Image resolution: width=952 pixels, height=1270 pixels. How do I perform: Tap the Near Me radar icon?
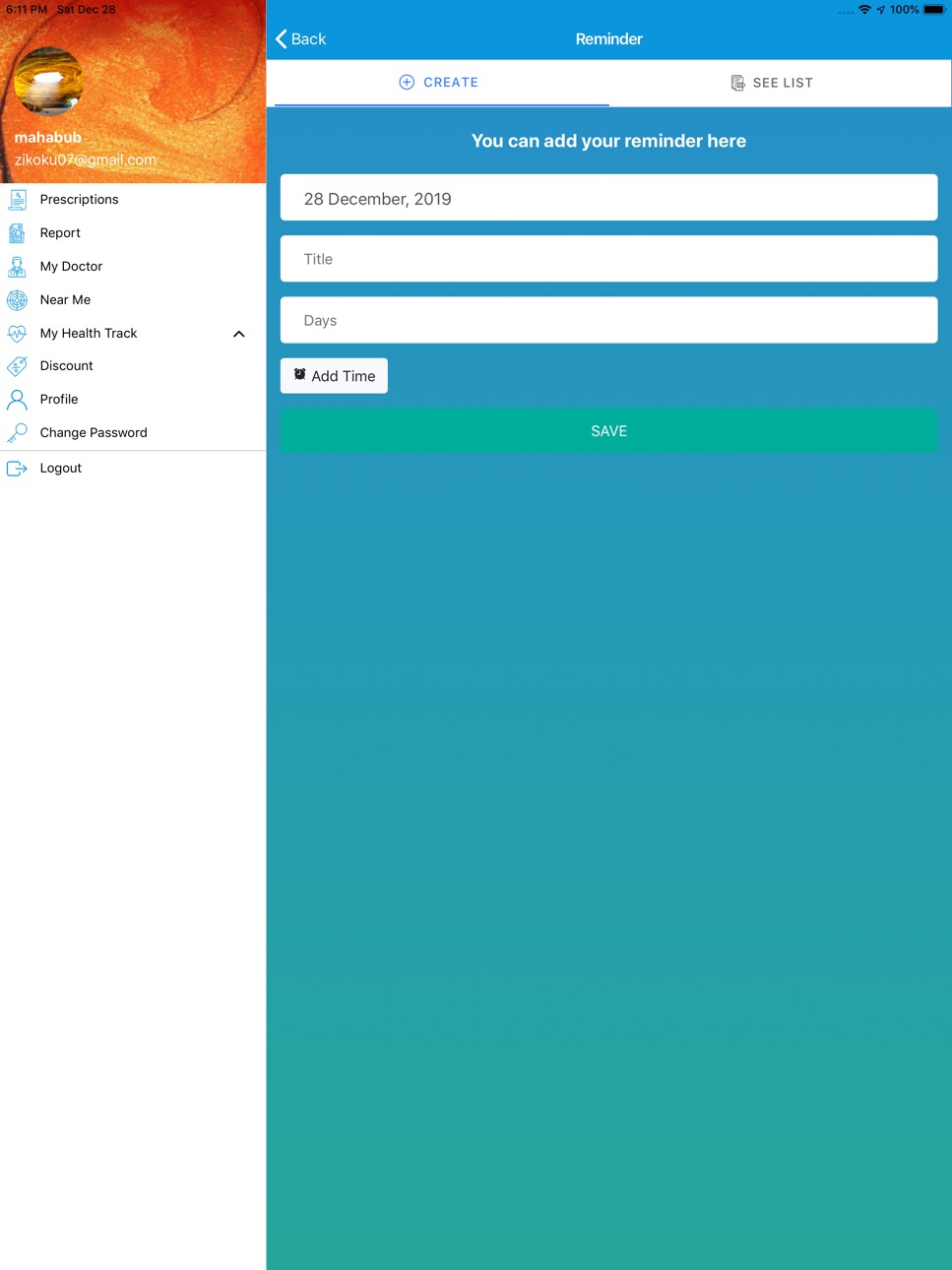click(17, 300)
